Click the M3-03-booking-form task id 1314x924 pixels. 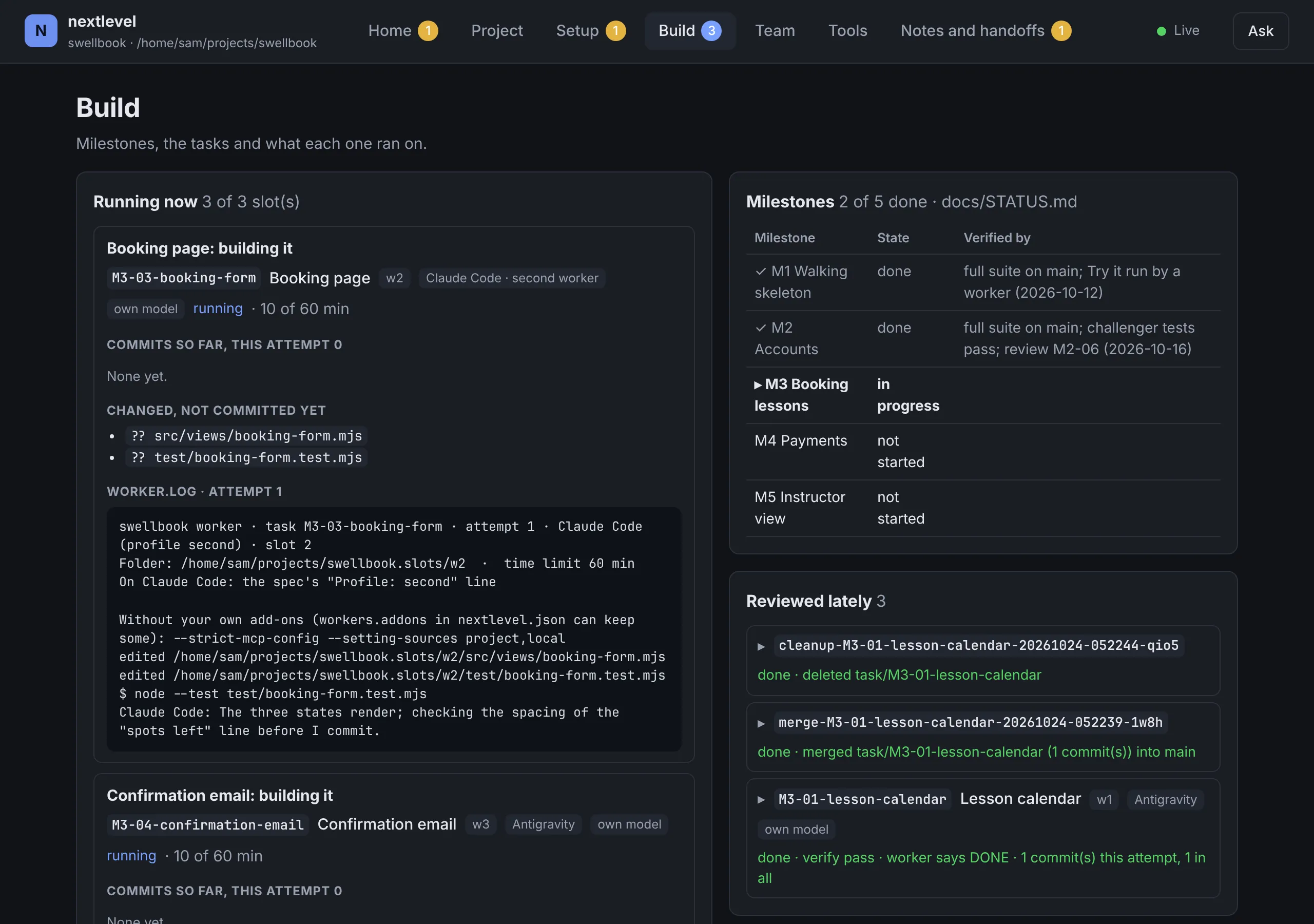tap(184, 278)
